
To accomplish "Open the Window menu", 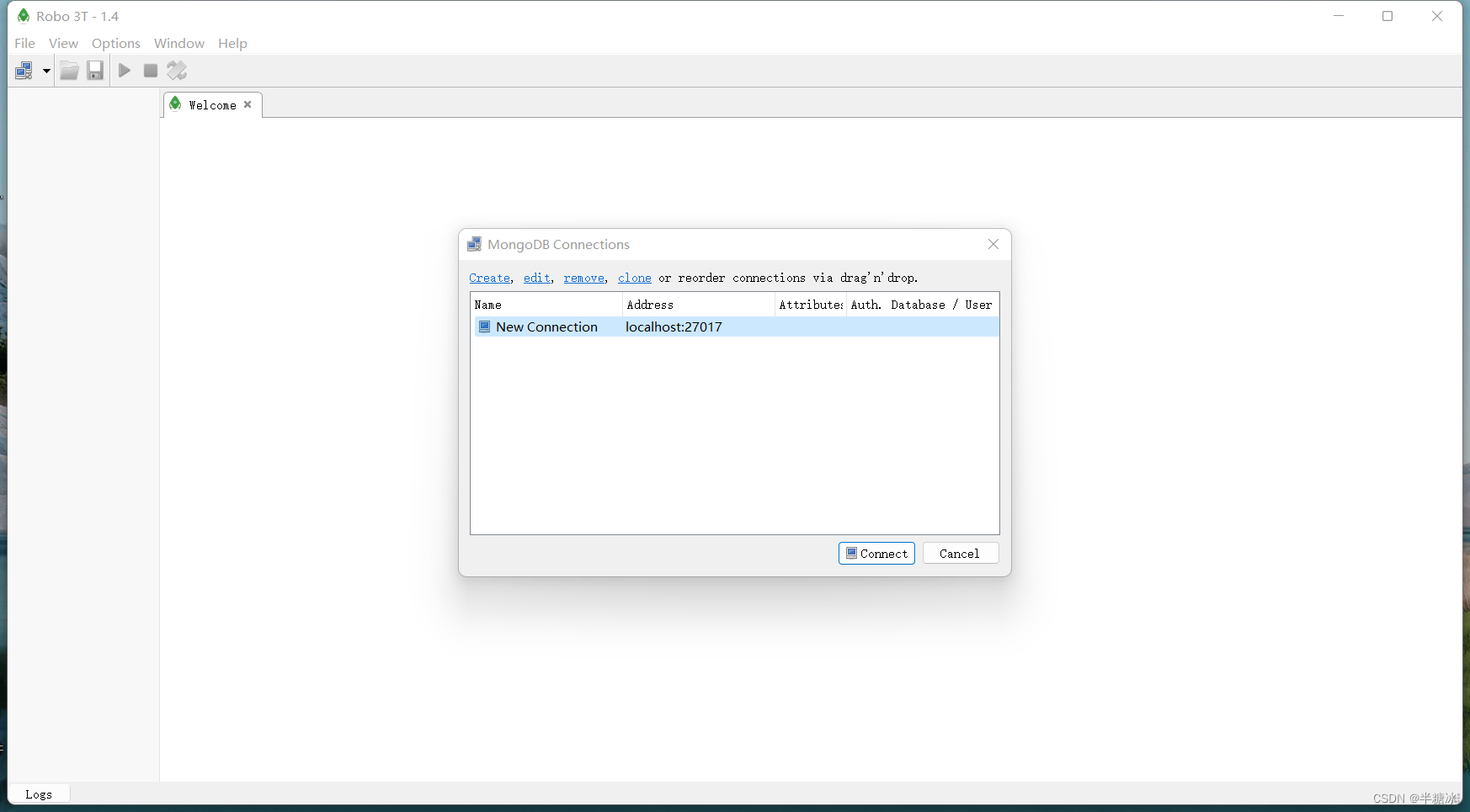I will pos(179,43).
